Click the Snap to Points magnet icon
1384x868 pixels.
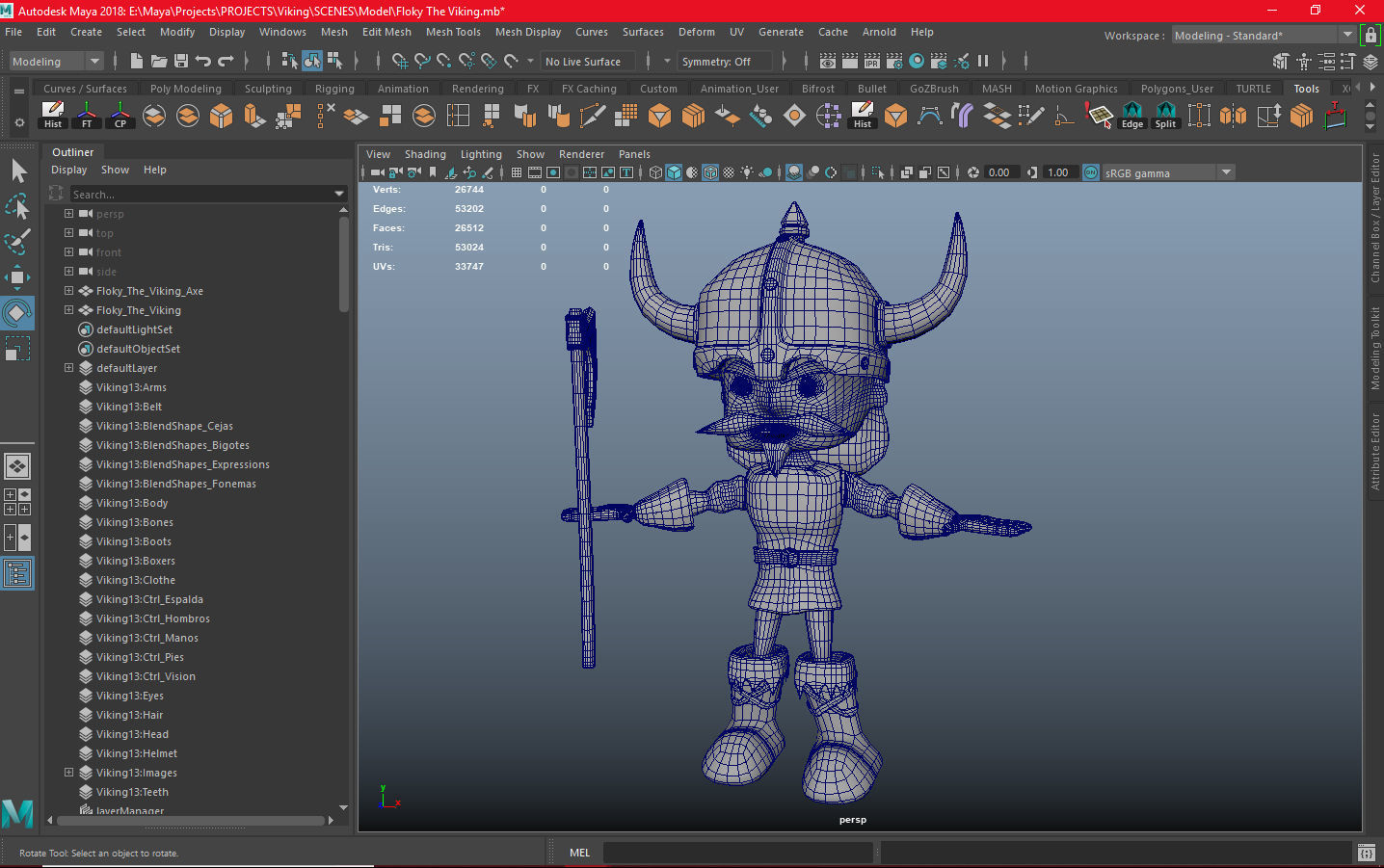[x=444, y=61]
